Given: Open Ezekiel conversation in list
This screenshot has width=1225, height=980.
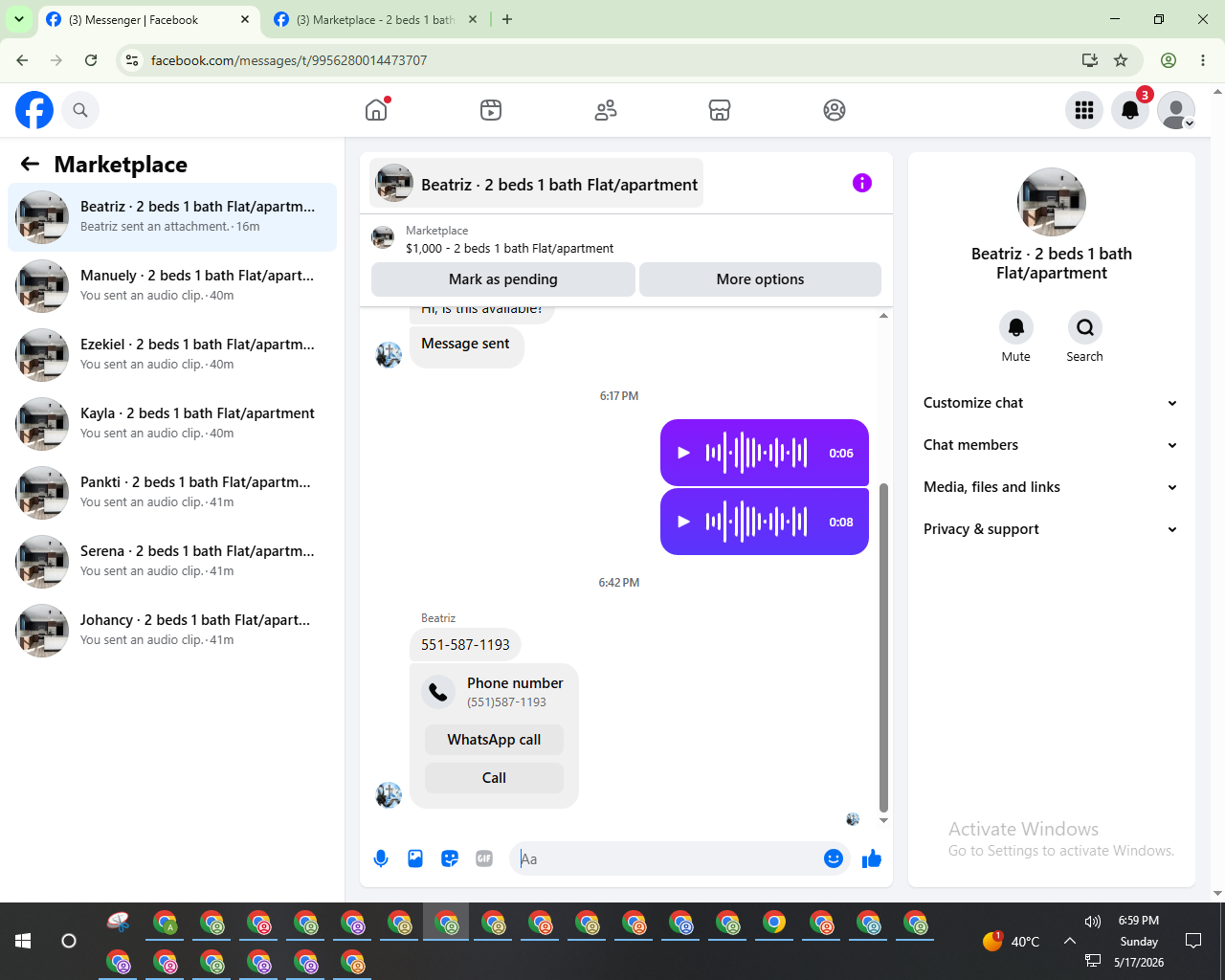Looking at the screenshot, I should [172, 355].
